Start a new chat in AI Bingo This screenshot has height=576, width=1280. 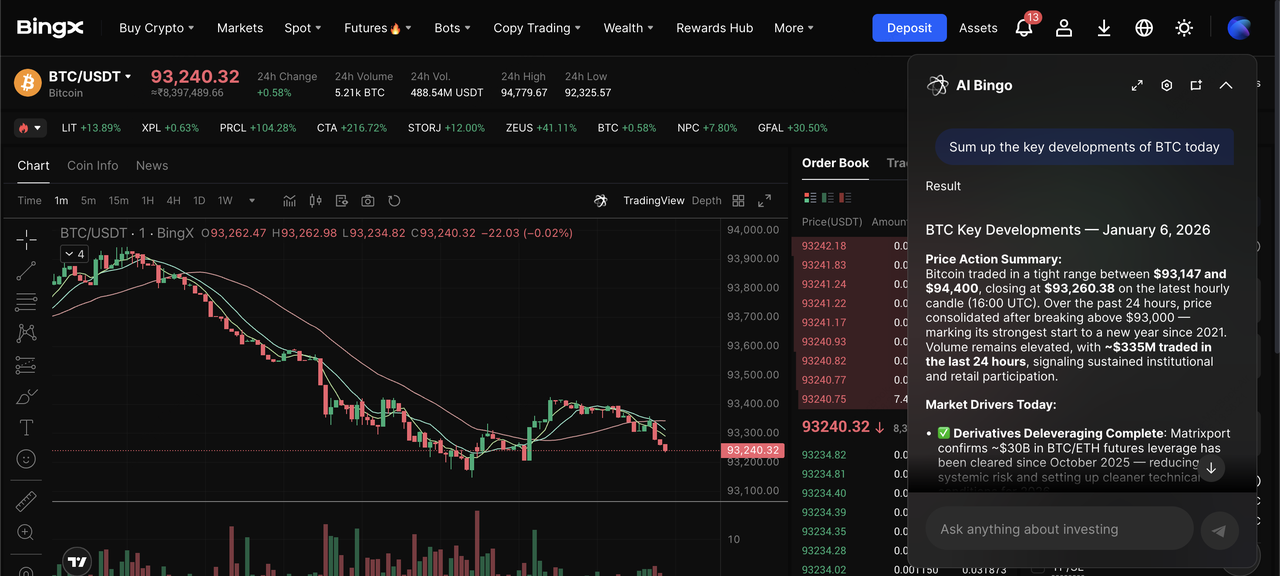[1196, 86]
